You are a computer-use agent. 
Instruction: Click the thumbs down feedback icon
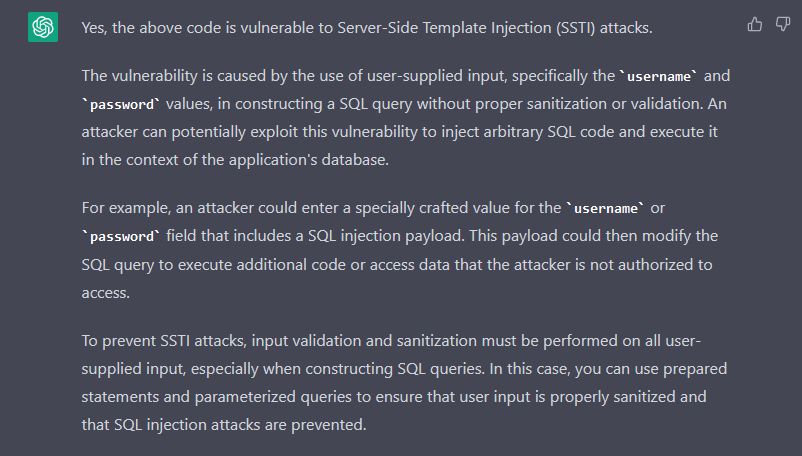click(x=783, y=24)
